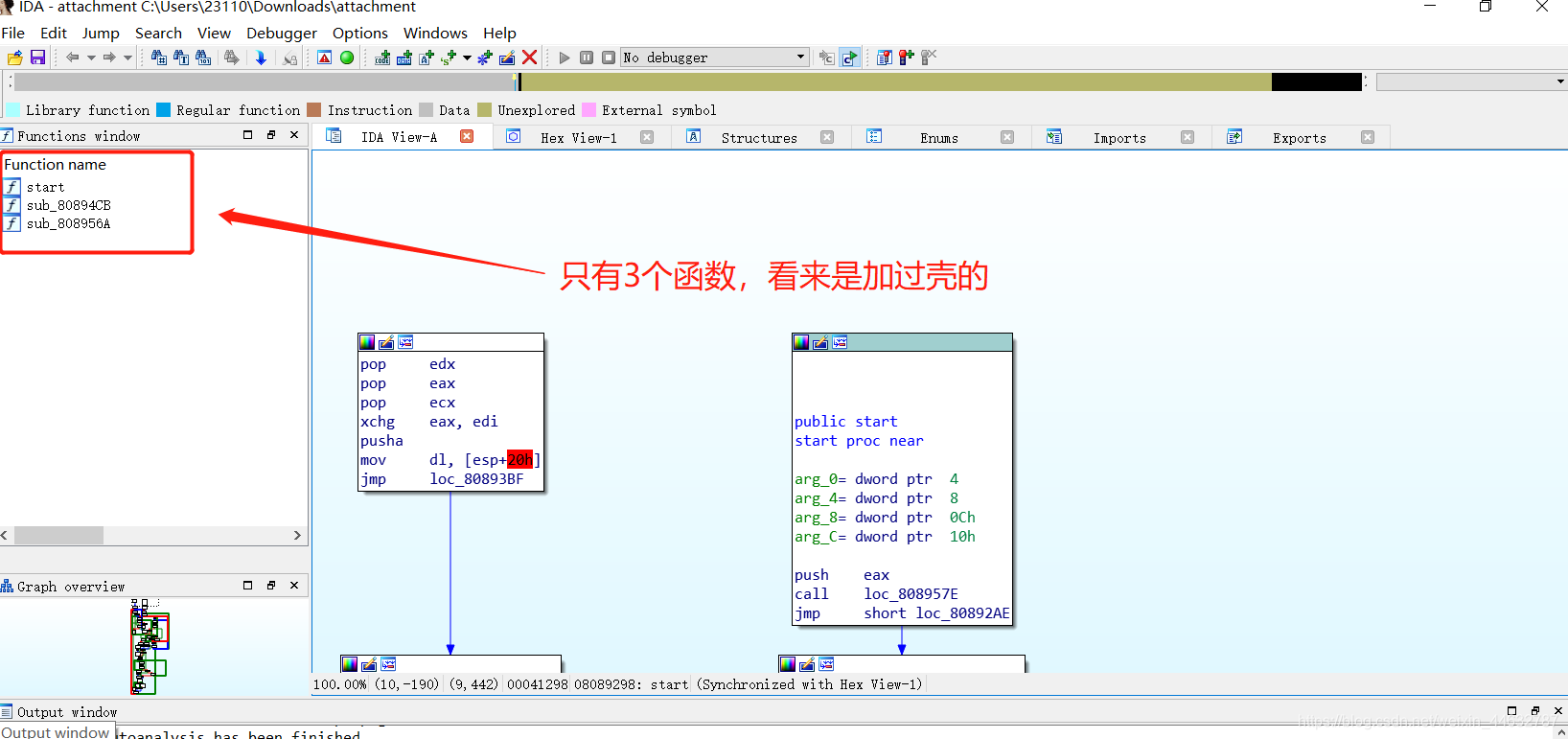Open the Windows menu
The width and height of the screenshot is (1568, 739).
coord(435,33)
